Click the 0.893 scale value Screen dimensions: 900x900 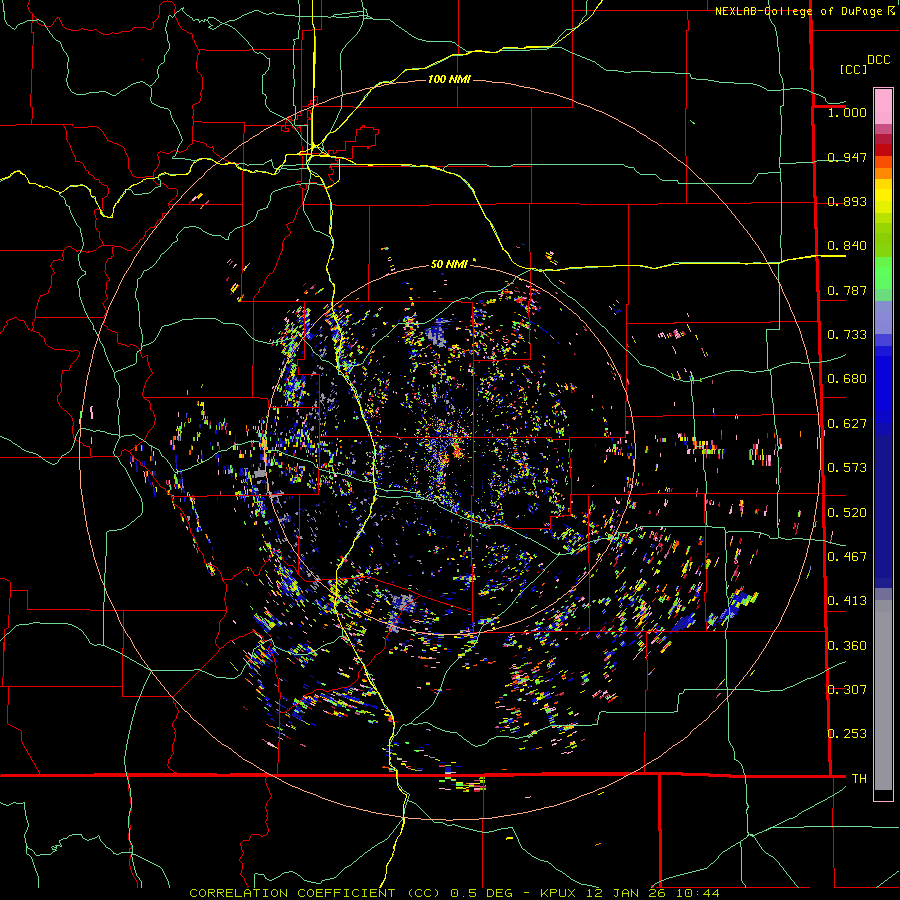click(x=847, y=201)
